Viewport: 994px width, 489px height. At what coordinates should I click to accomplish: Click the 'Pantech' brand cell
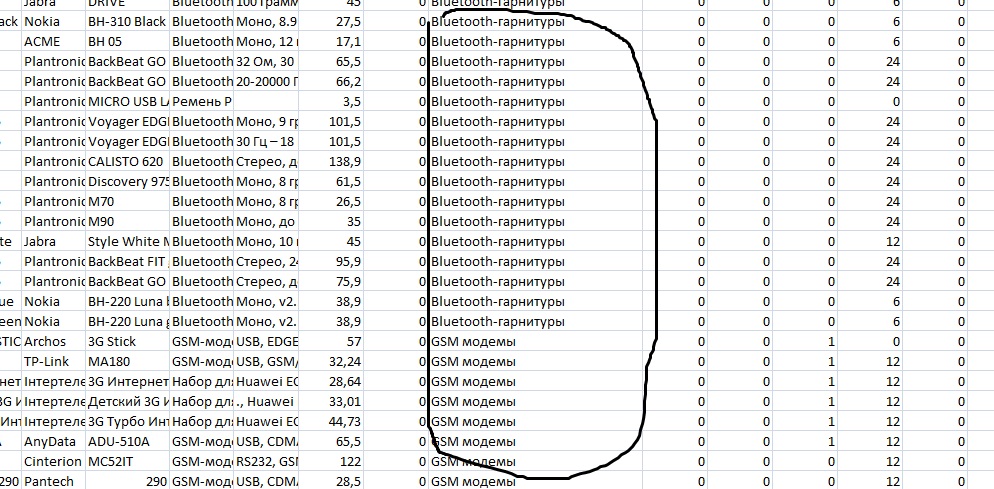(54, 481)
